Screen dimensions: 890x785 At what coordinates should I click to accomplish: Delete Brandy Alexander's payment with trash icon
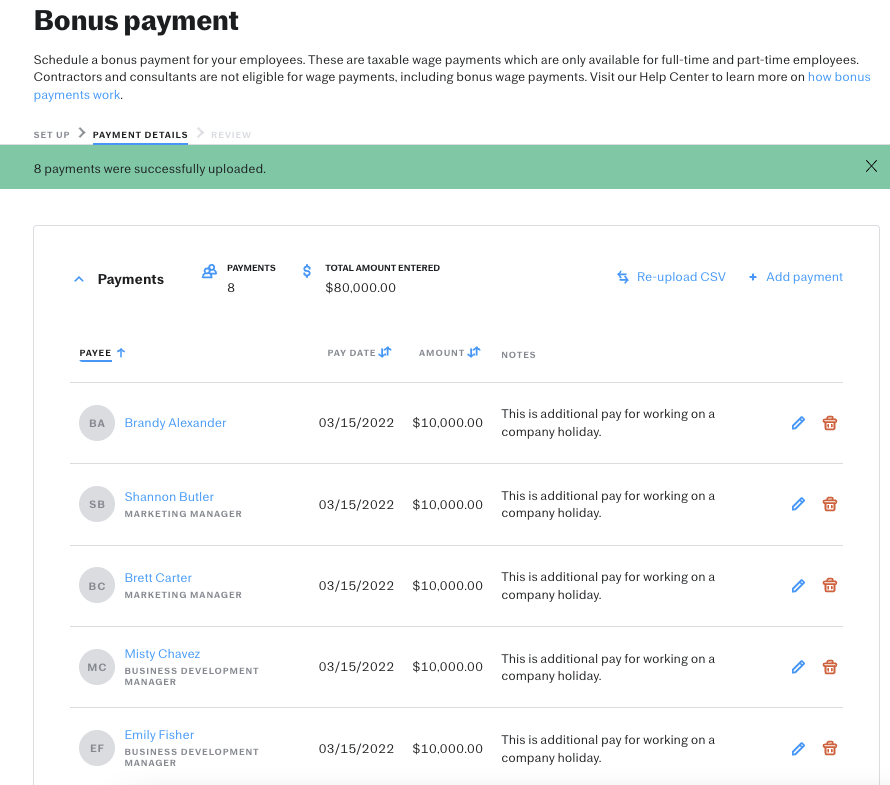click(829, 423)
